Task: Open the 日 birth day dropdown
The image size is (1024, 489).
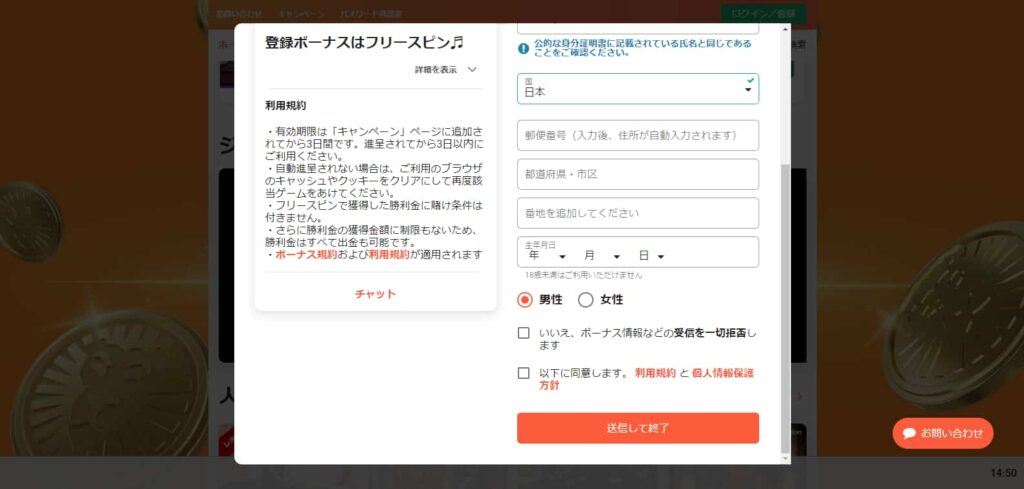Action: 651,257
